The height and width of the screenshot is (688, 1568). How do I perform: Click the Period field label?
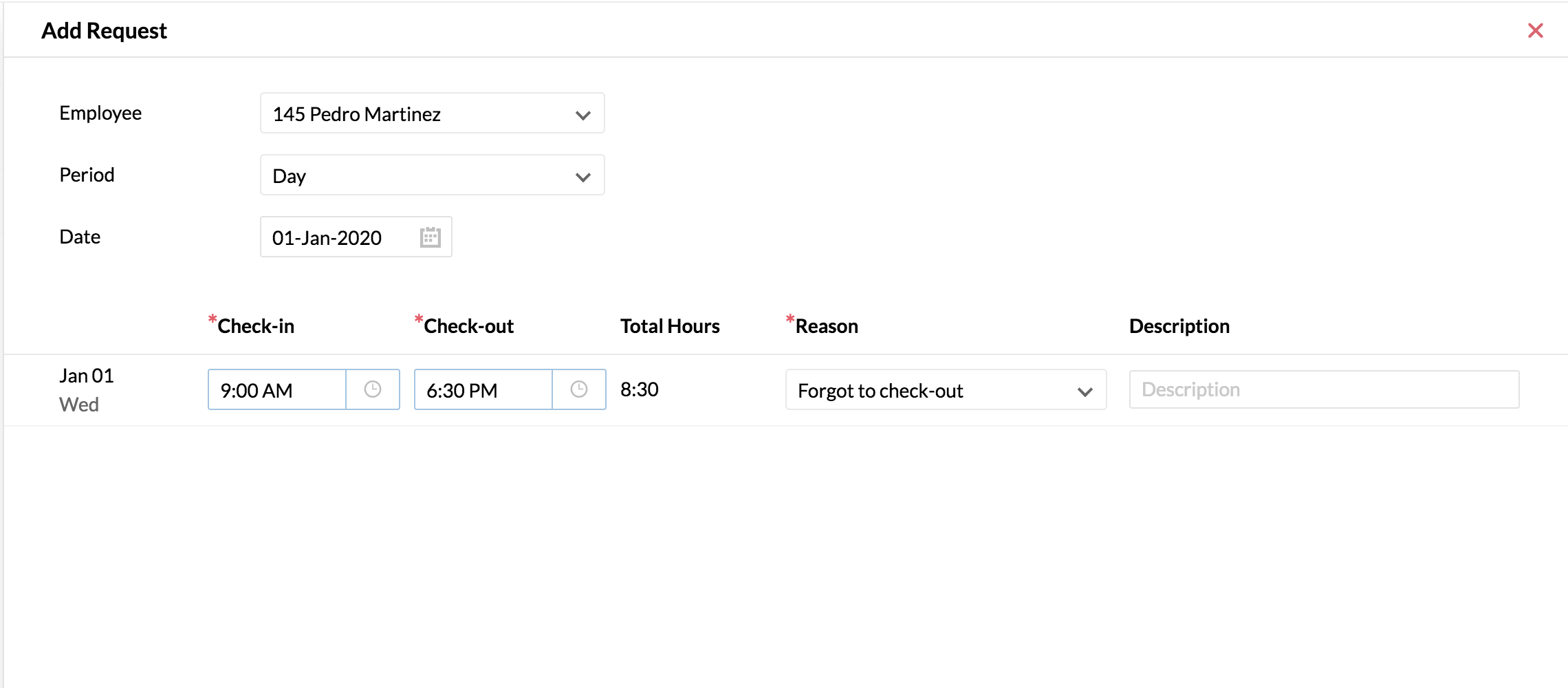[87, 175]
